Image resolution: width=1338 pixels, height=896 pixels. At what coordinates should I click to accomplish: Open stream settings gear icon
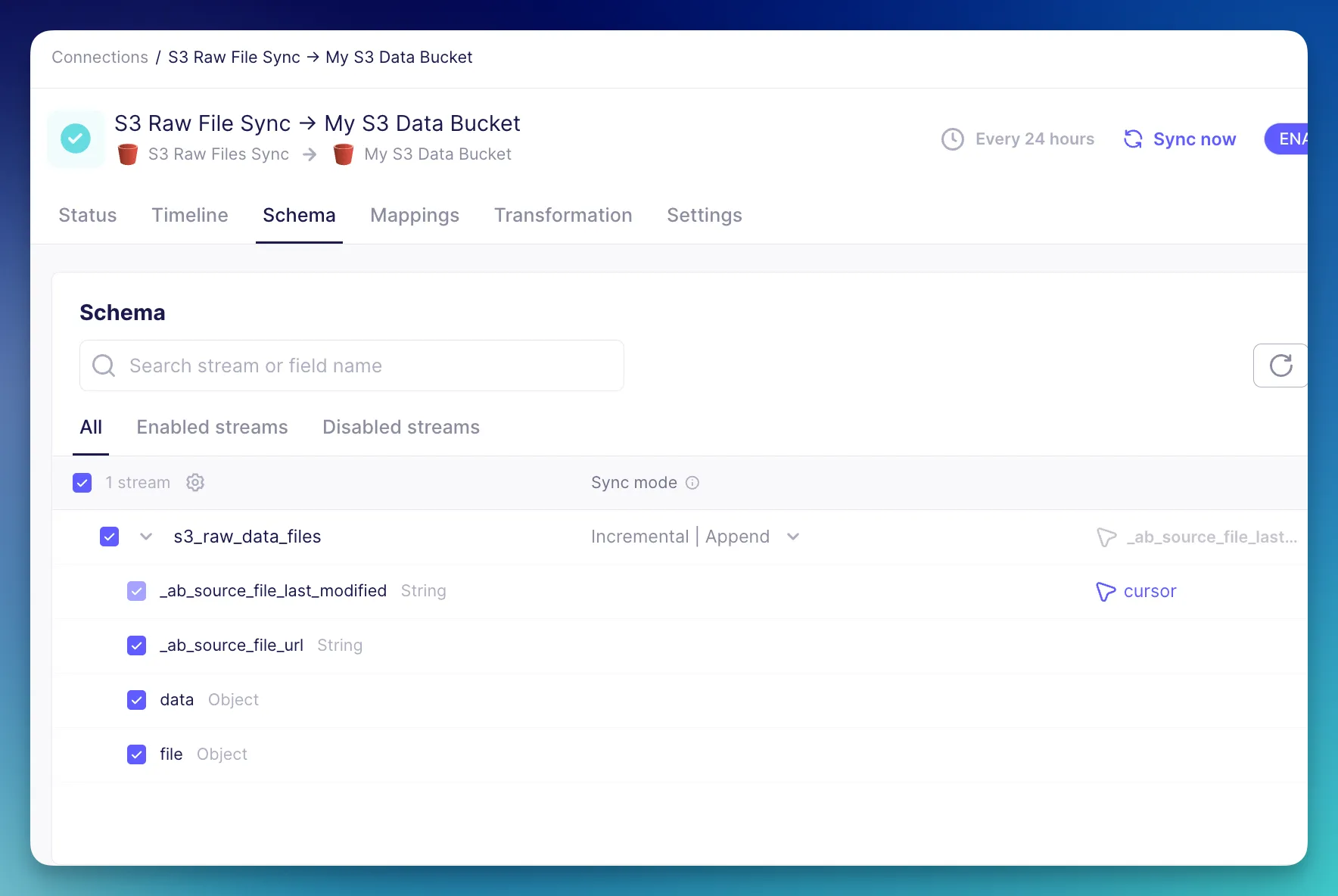point(195,483)
